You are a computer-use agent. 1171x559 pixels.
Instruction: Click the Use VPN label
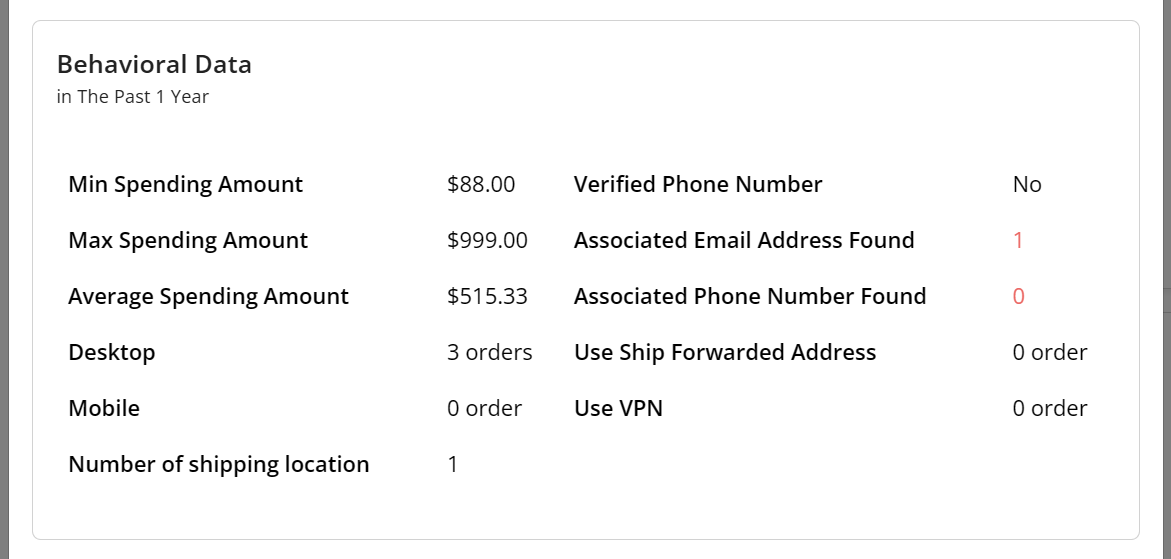point(618,408)
